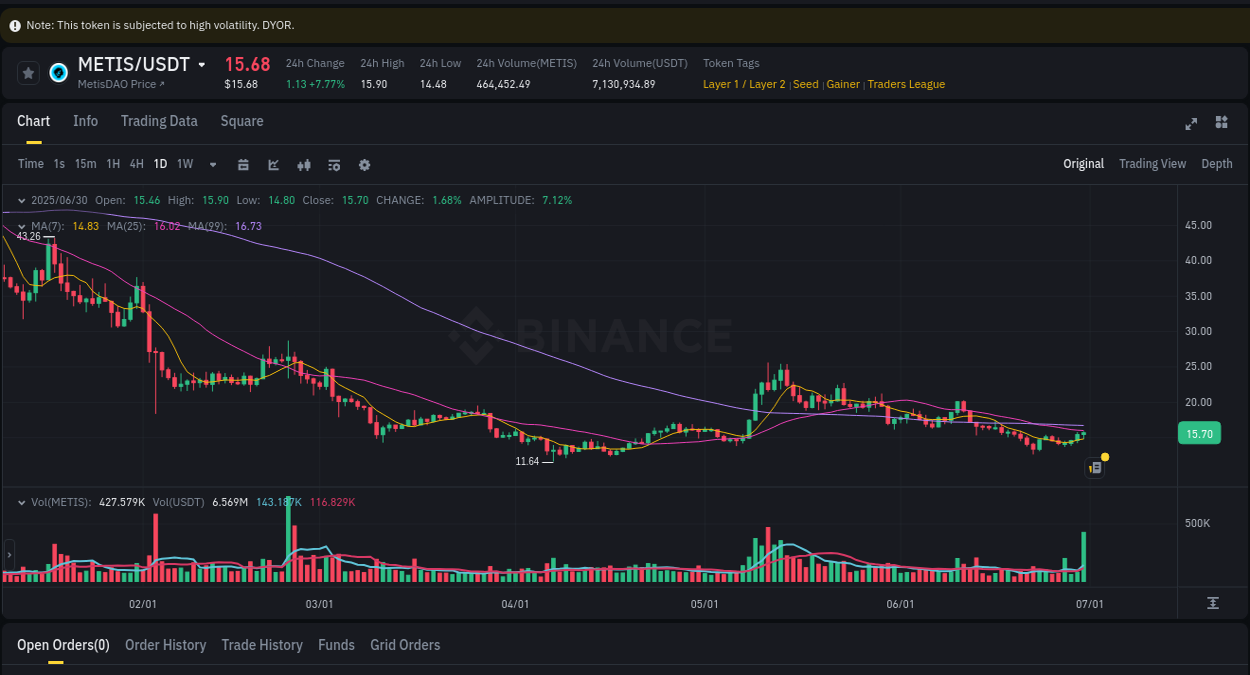1250x675 pixels.
Task: Select the chart drawing/edit icon
Action: coord(273,164)
